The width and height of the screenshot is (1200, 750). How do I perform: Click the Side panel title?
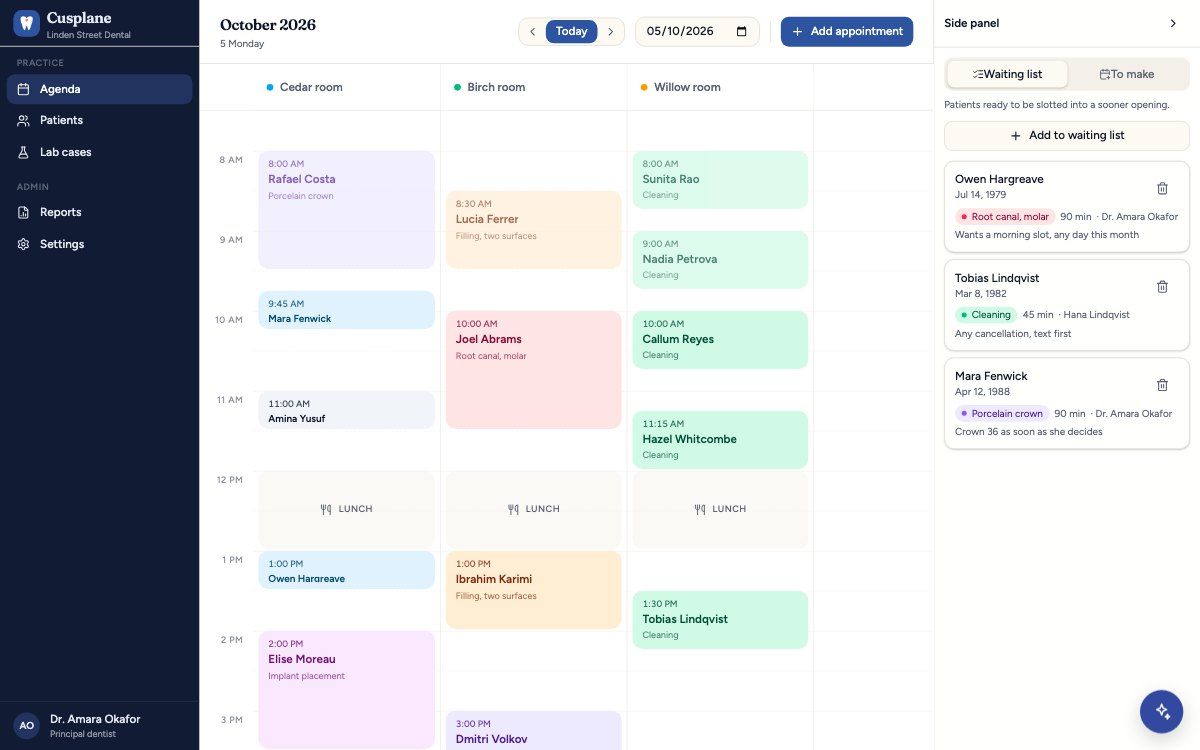[971, 23]
